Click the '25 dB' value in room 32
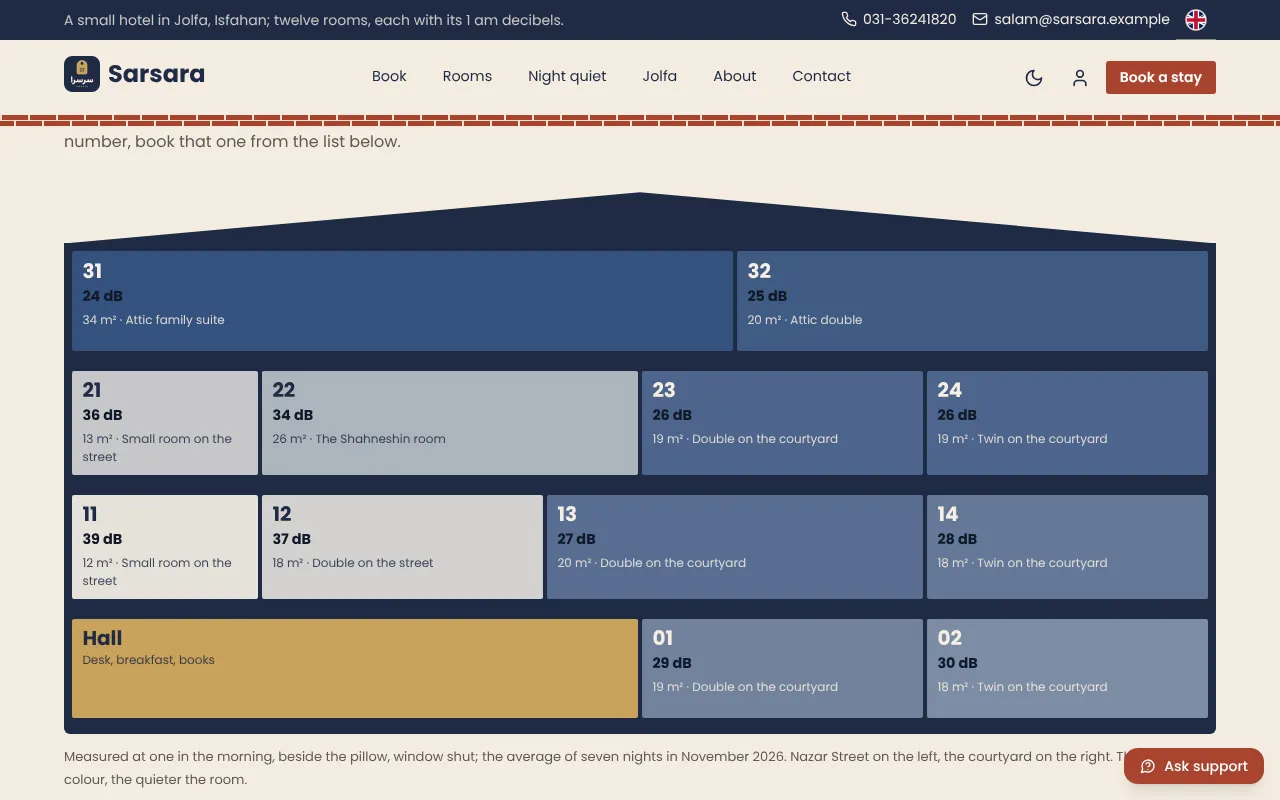The image size is (1280, 800). (x=767, y=296)
